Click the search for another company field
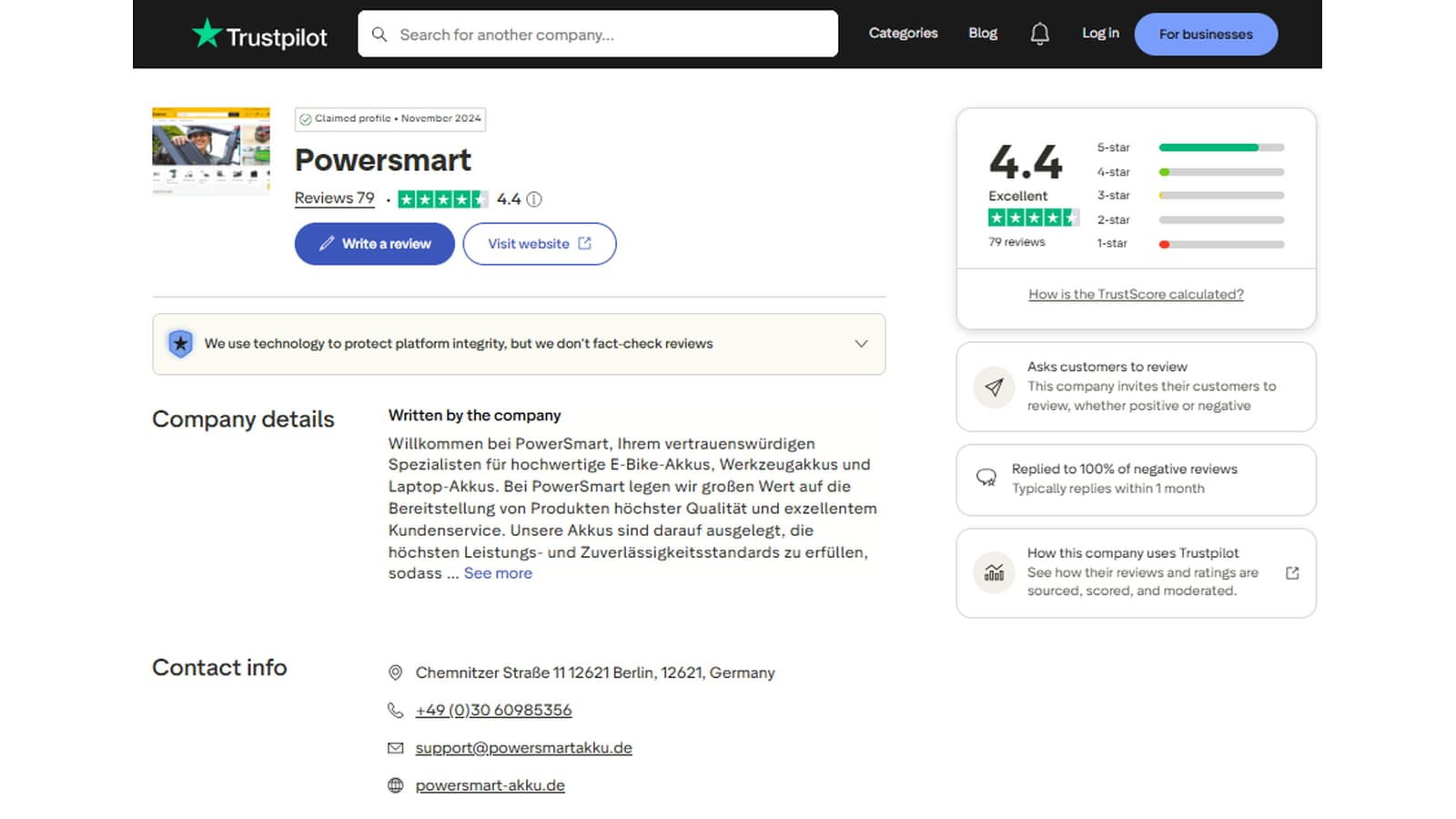The width and height of the screenshot is (1456, 819). point(598,35)
